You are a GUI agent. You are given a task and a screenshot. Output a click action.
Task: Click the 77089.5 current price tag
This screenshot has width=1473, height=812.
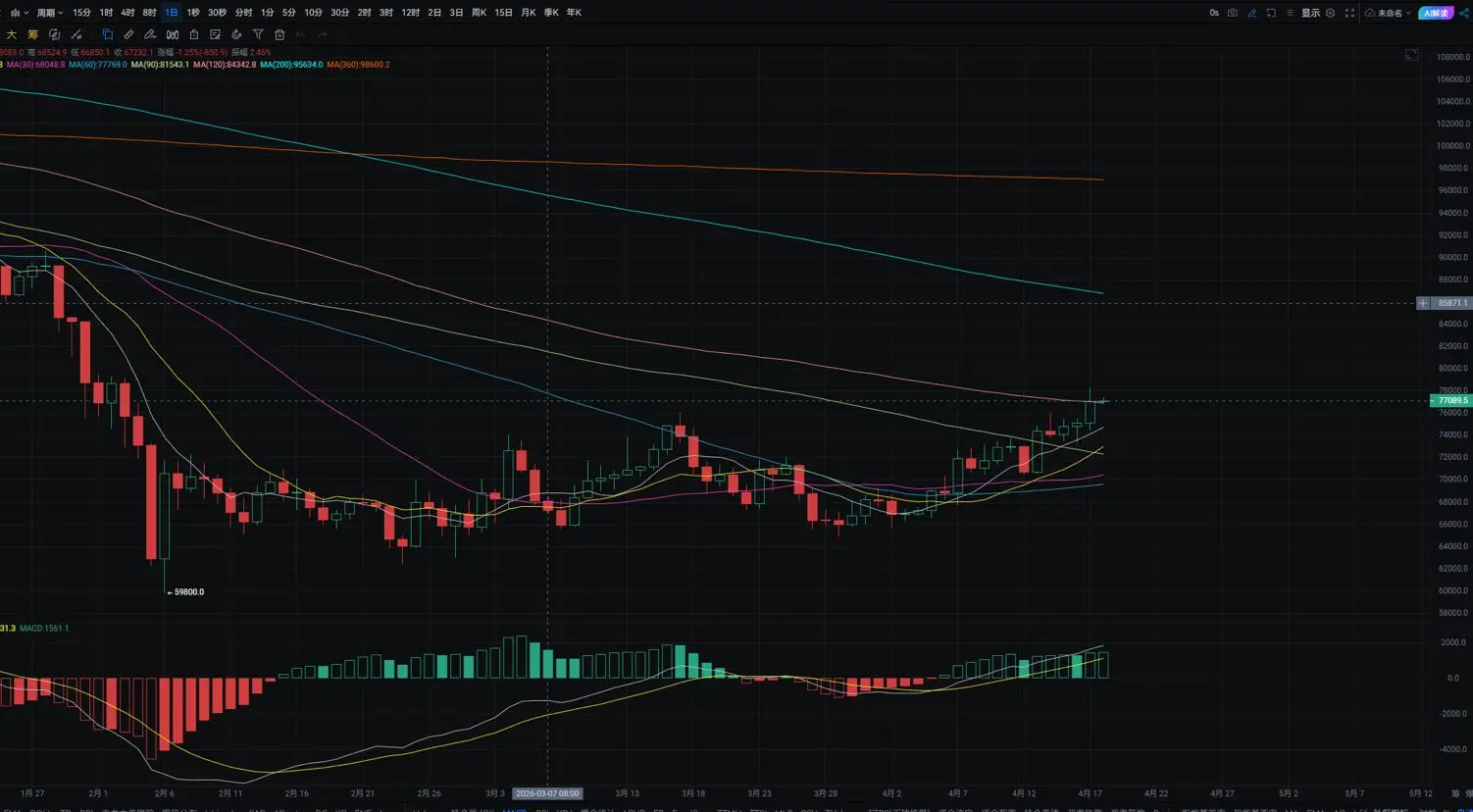(x=1452, y=400)
